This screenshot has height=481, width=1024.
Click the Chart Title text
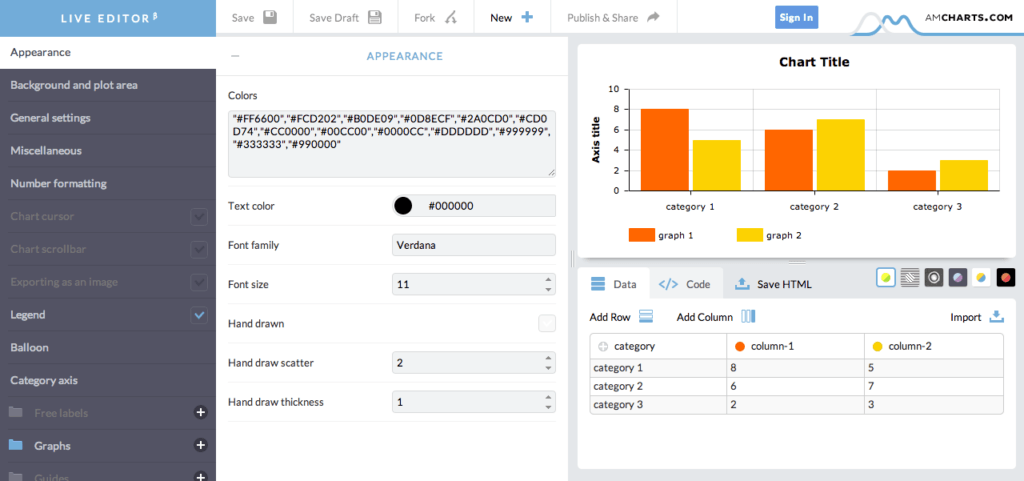click(814, 62)
